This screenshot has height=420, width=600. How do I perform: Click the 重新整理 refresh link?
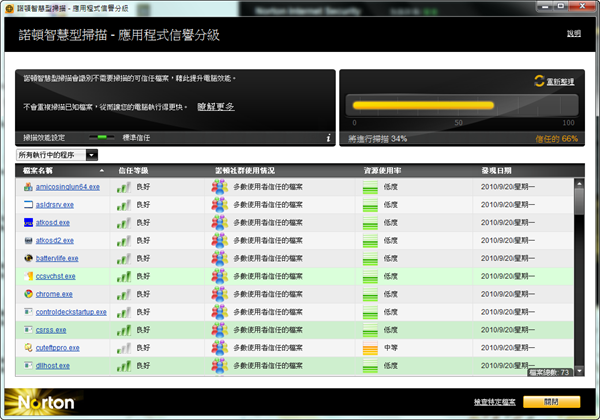pos(560,81)
